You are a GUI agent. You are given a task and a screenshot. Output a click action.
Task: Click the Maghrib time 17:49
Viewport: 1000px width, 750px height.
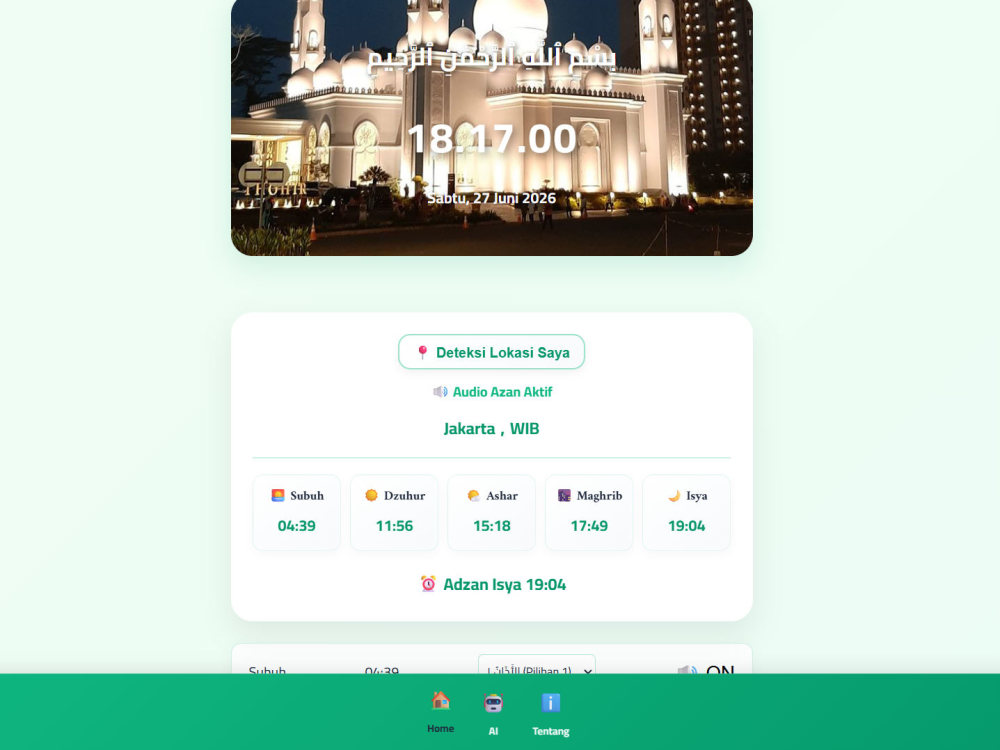(x=589, y=526)
